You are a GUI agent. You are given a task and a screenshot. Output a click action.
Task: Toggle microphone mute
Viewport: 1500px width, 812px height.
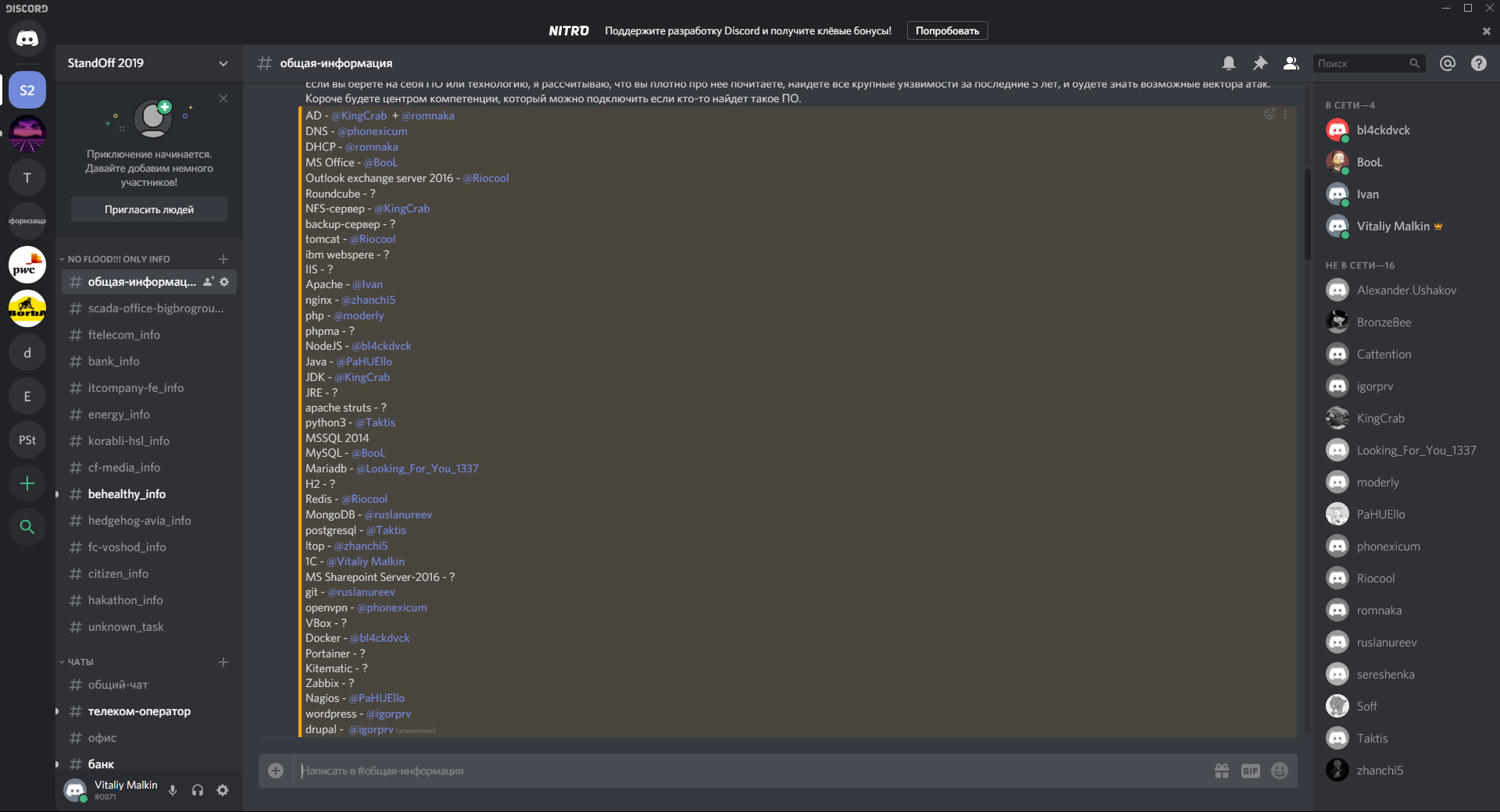pyautogui.click(x=173, y=790)
